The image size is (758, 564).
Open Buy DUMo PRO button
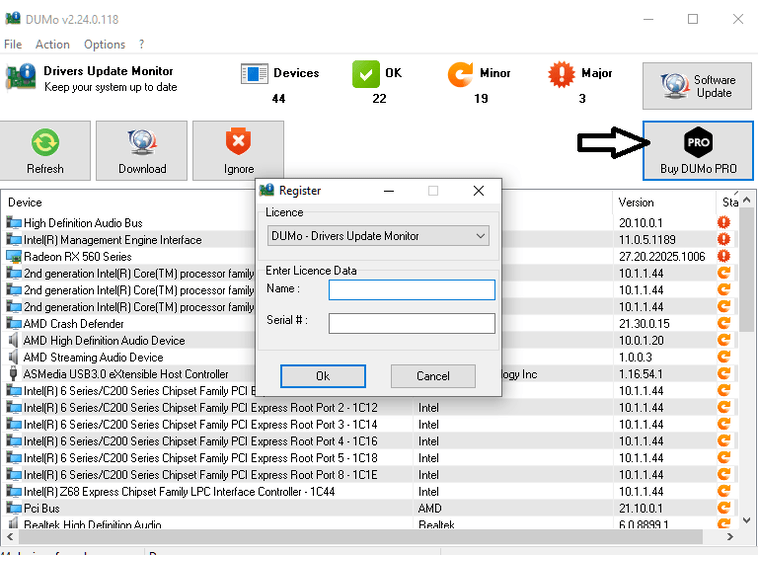click(x=698, y=151)
